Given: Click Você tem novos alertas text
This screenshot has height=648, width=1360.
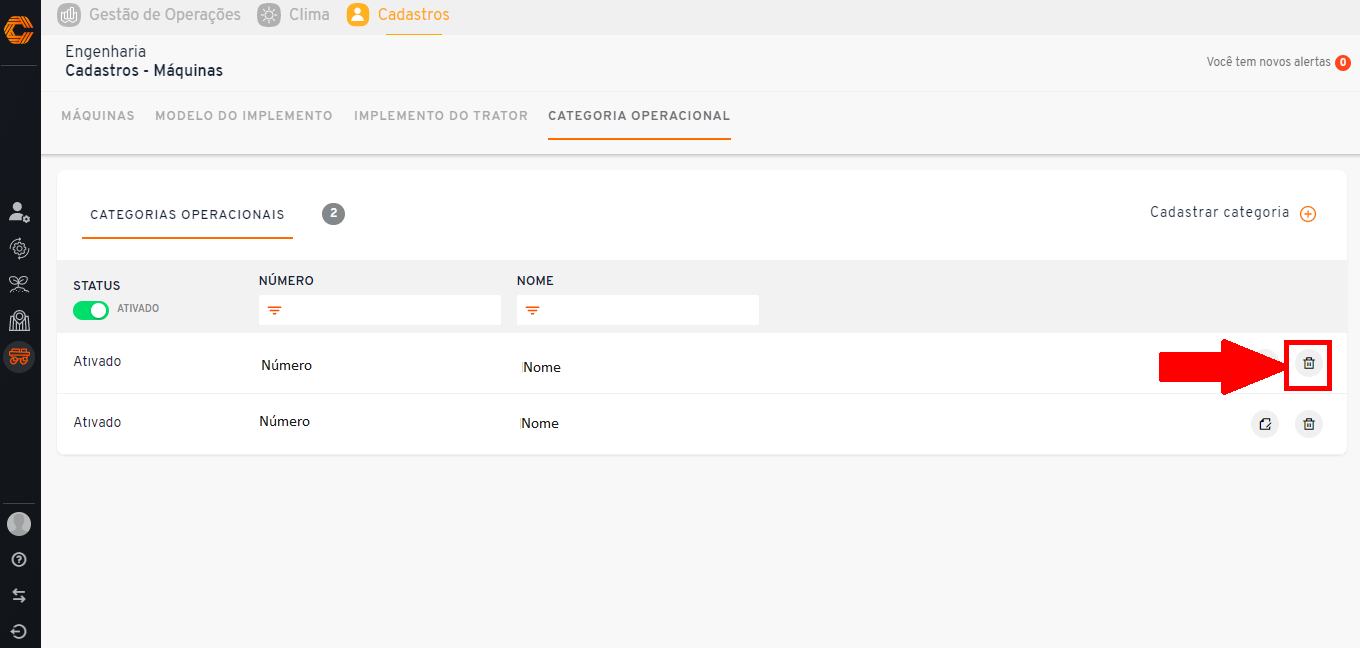Looking at the screenshot, I should coord(1268,62).
